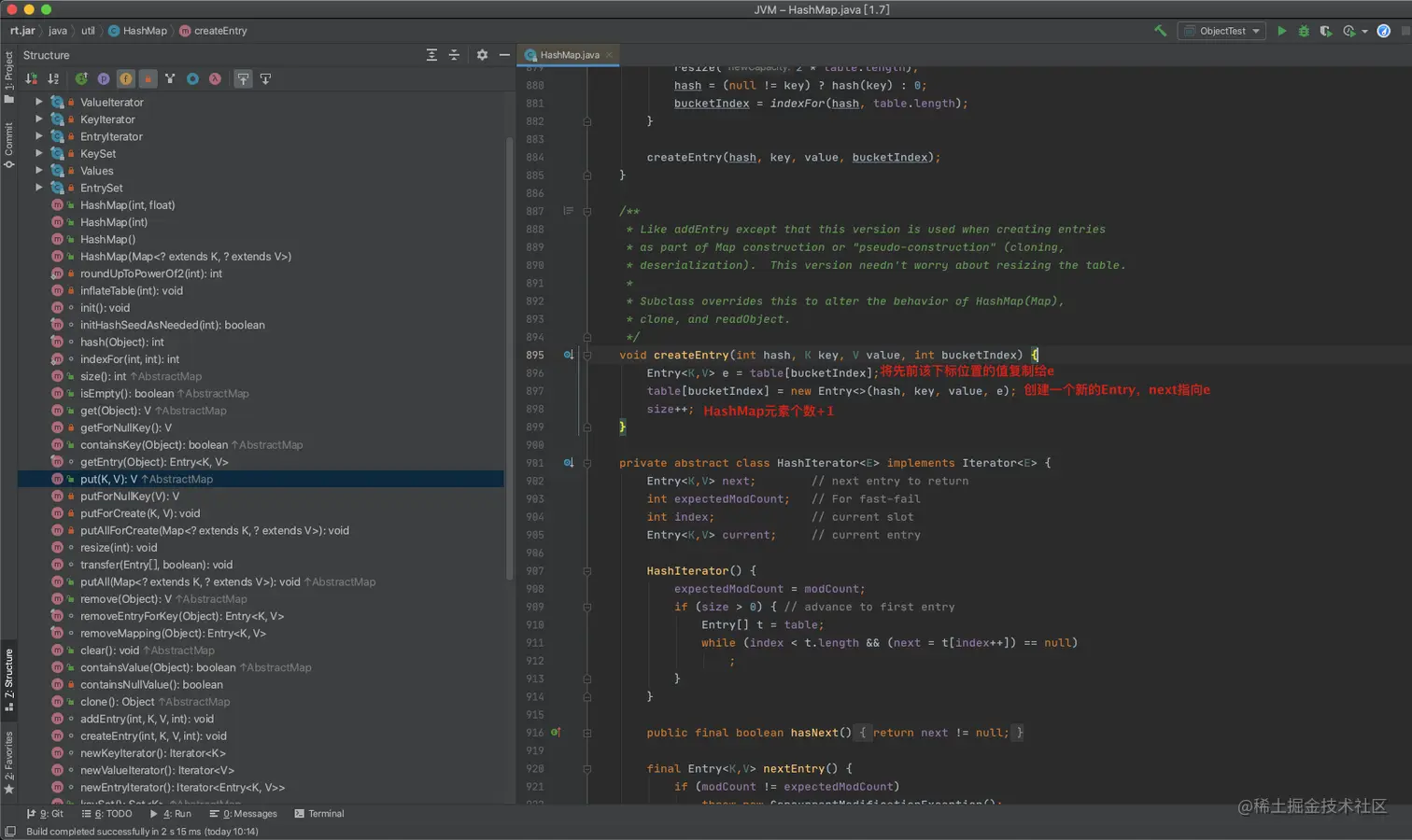Open the 0: Messages tool window tab

pyautogui.click(x=244, y=814)
